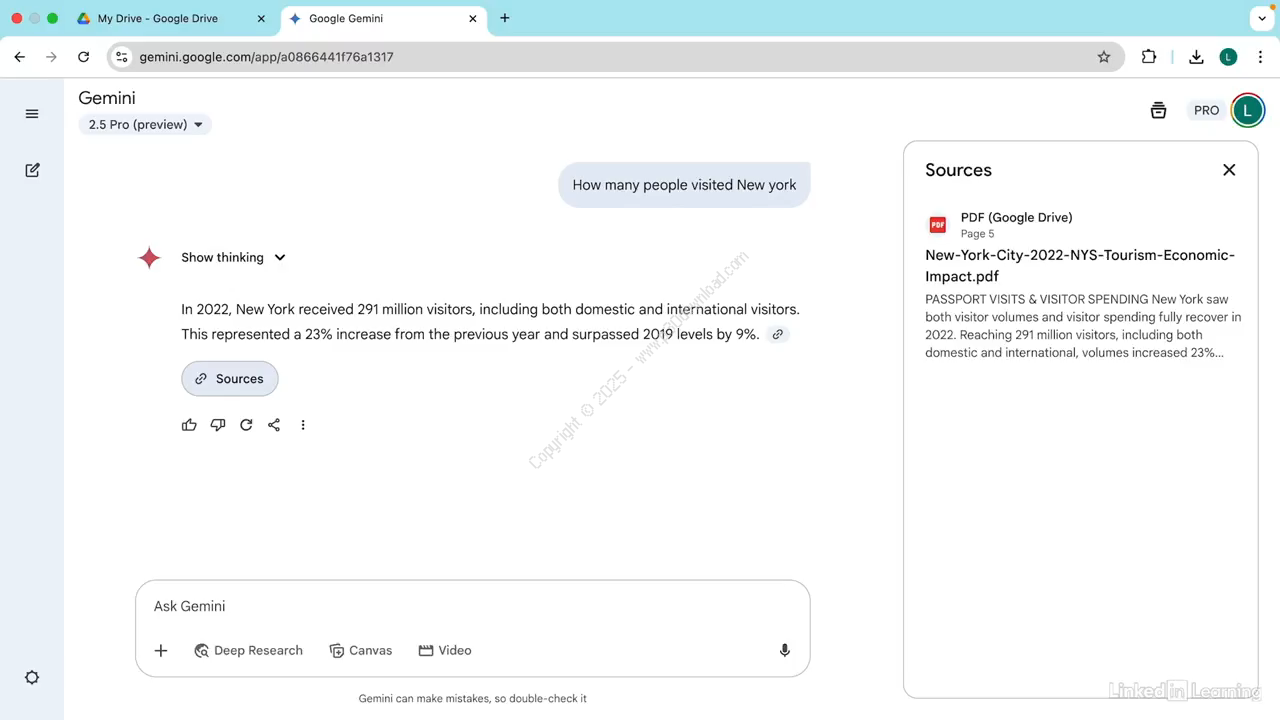Screen dimensions: 1280x720
Task: Regenerate the response with redo icon
Action: (x=246, y=425)
